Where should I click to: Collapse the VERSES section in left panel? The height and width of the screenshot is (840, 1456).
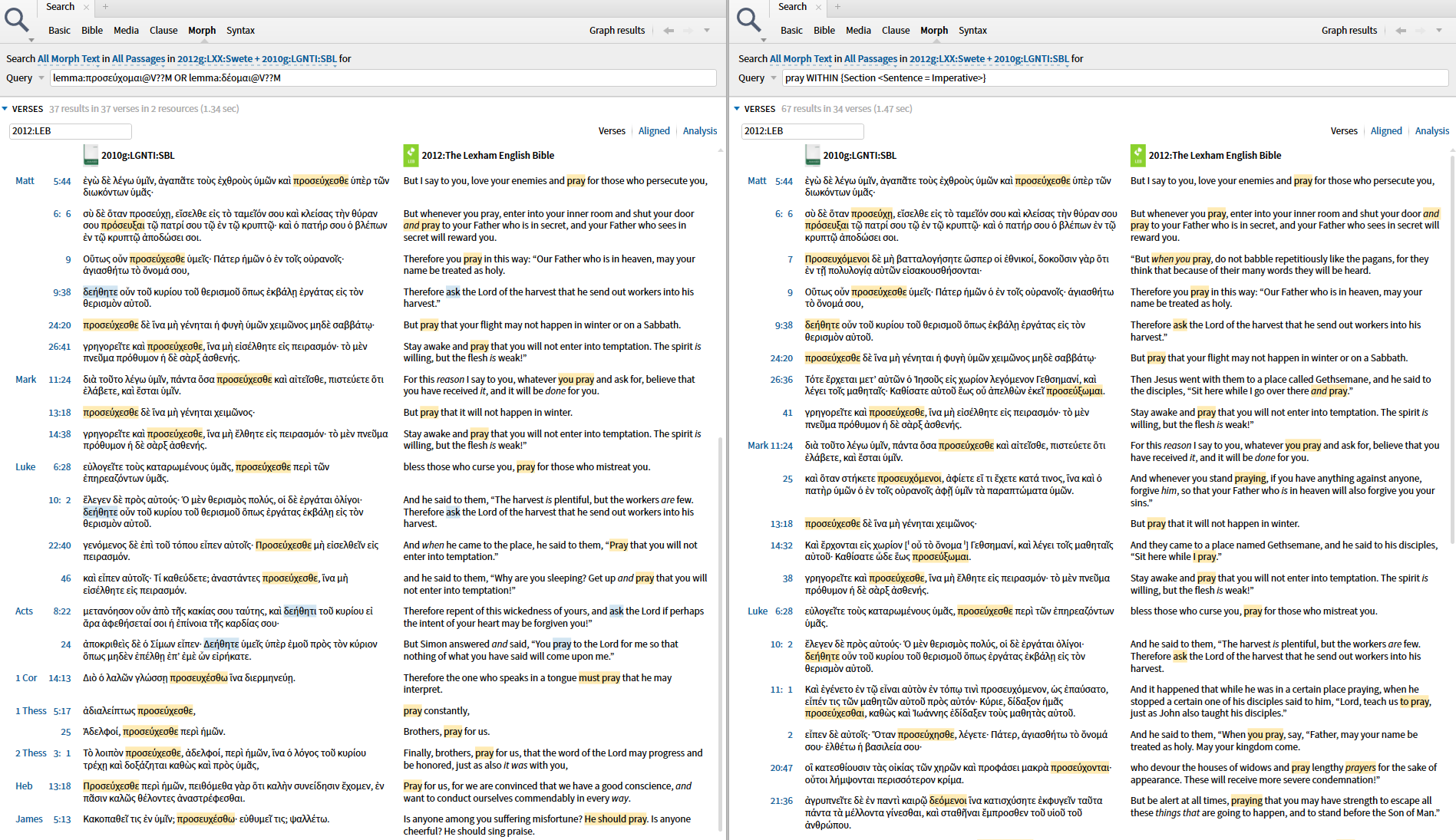pos(5,109)
